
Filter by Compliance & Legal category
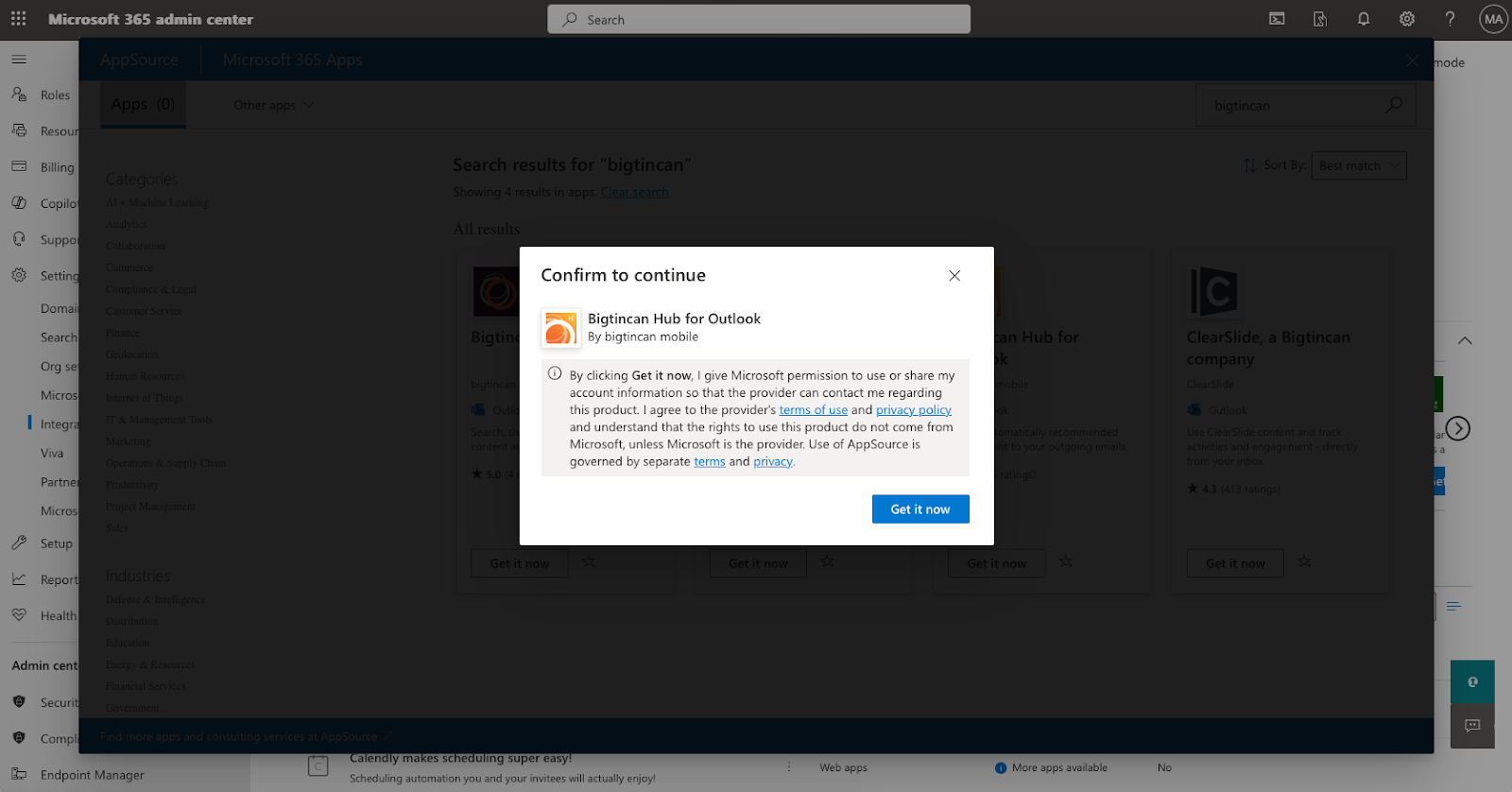pyautogui.click(x=151, y=289)
